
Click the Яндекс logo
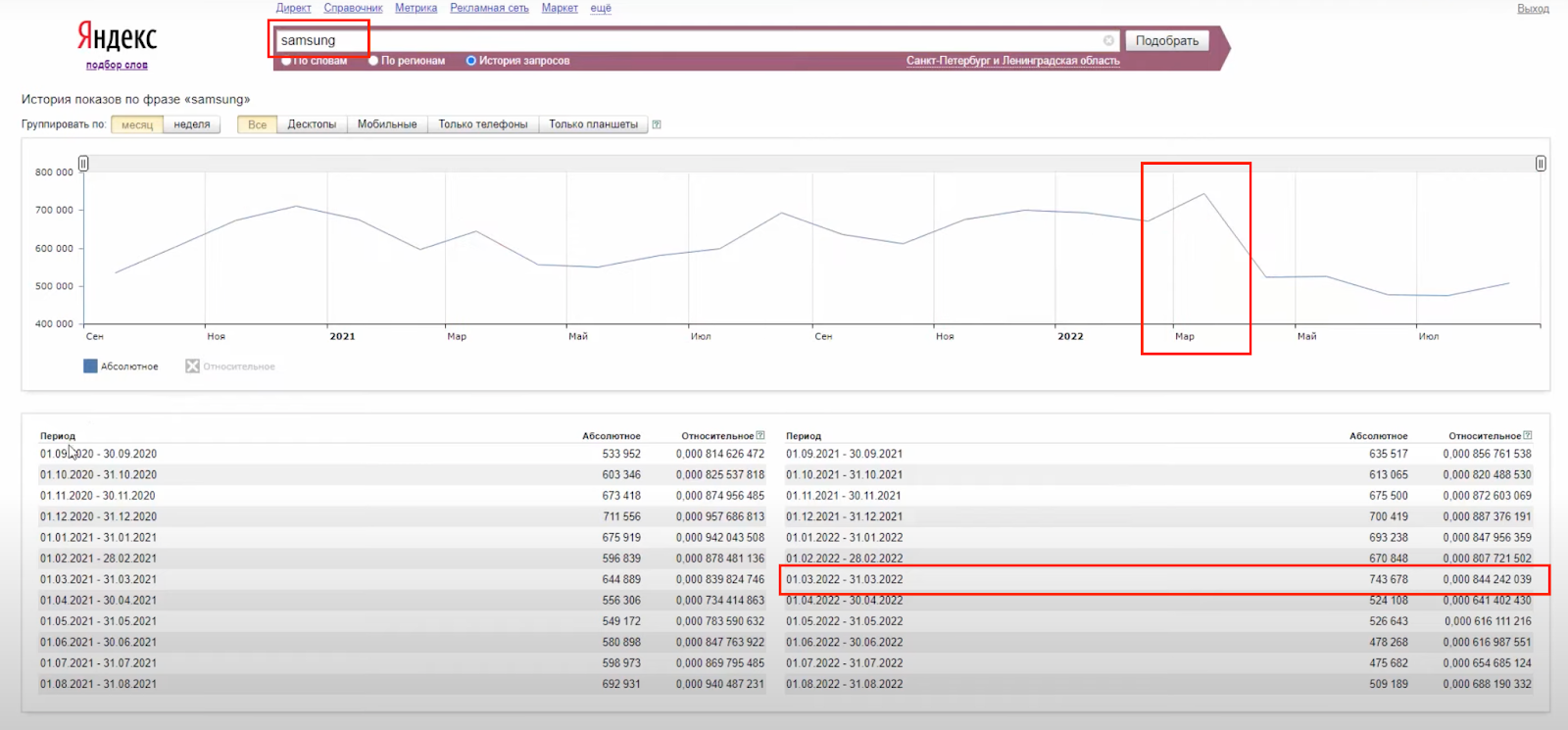pos(117,37)
